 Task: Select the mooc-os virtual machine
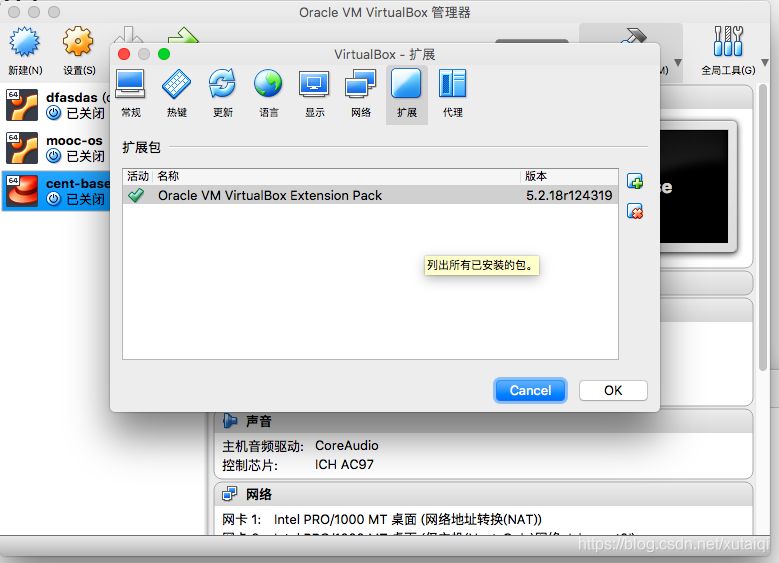[56, 148]
